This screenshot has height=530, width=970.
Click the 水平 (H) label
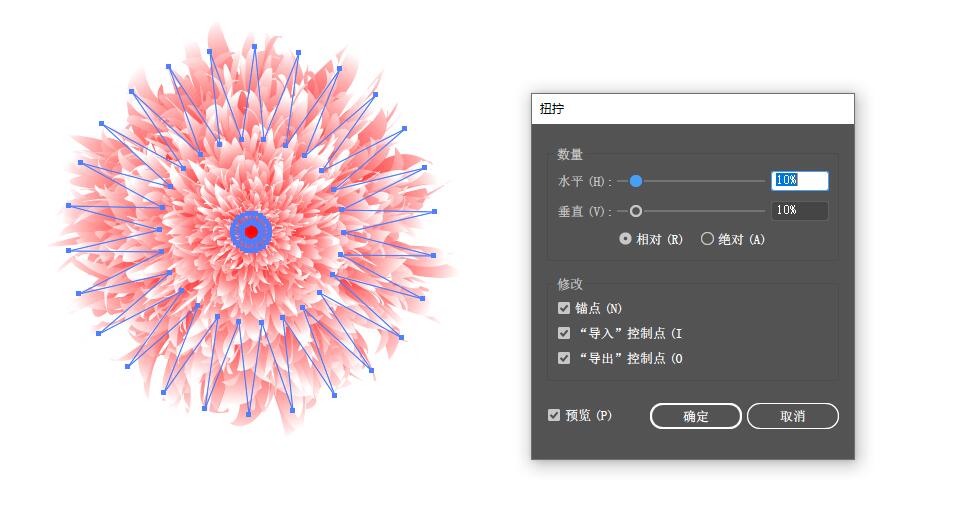coord(584,181)
